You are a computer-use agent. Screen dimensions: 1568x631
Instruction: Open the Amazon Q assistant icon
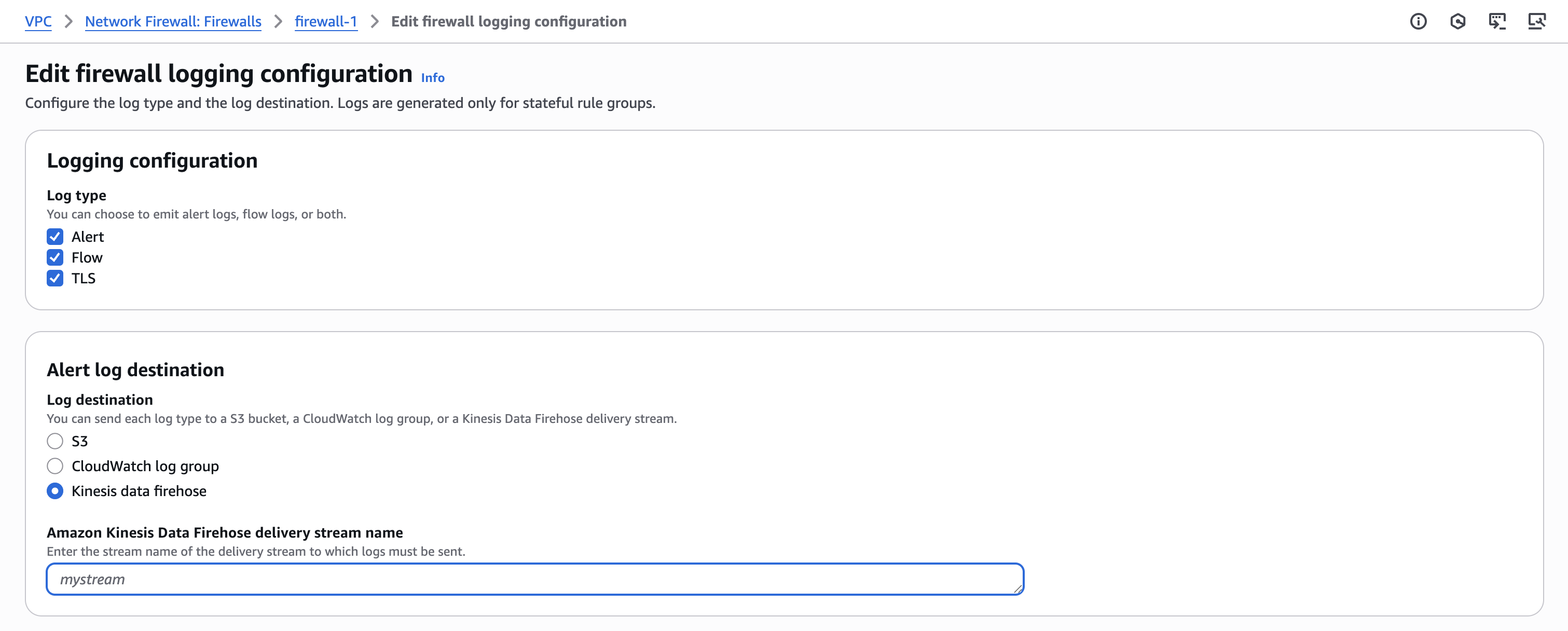point(1459,21)
